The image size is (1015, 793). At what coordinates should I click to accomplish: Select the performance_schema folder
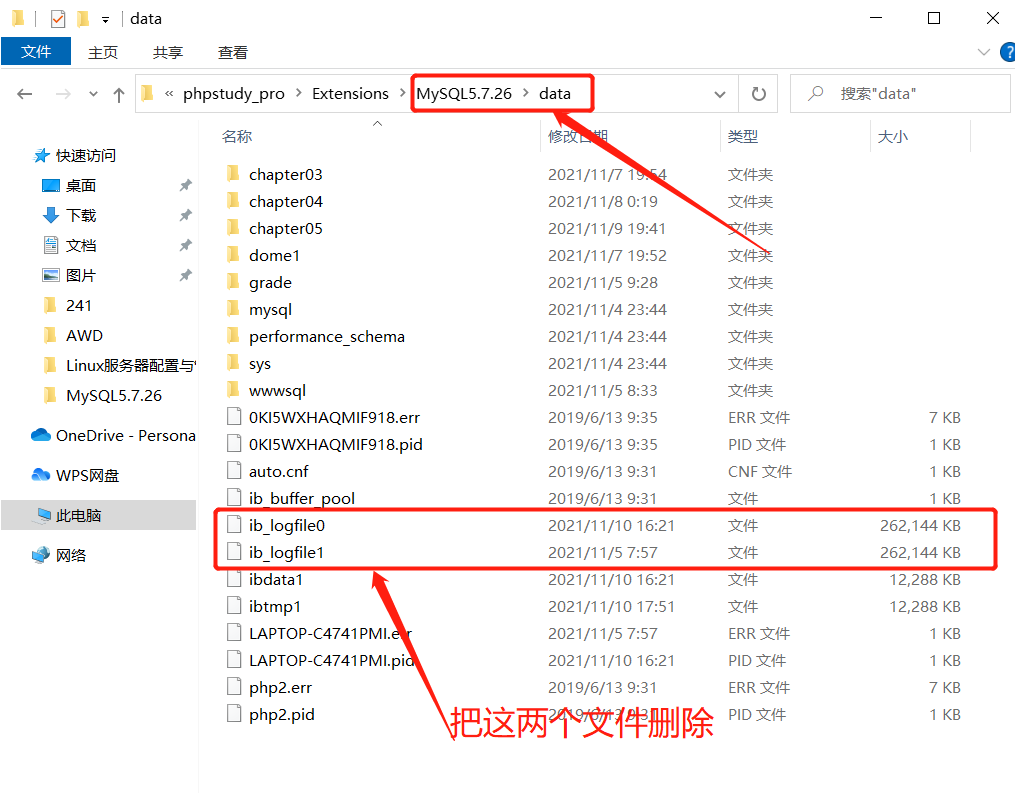coord(326,337)
